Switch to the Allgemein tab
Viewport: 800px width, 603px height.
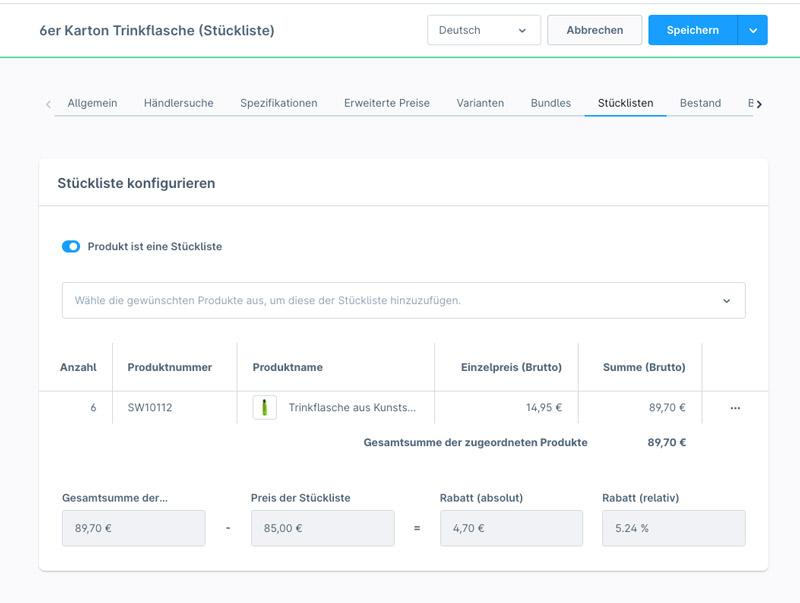pos(92,103)
